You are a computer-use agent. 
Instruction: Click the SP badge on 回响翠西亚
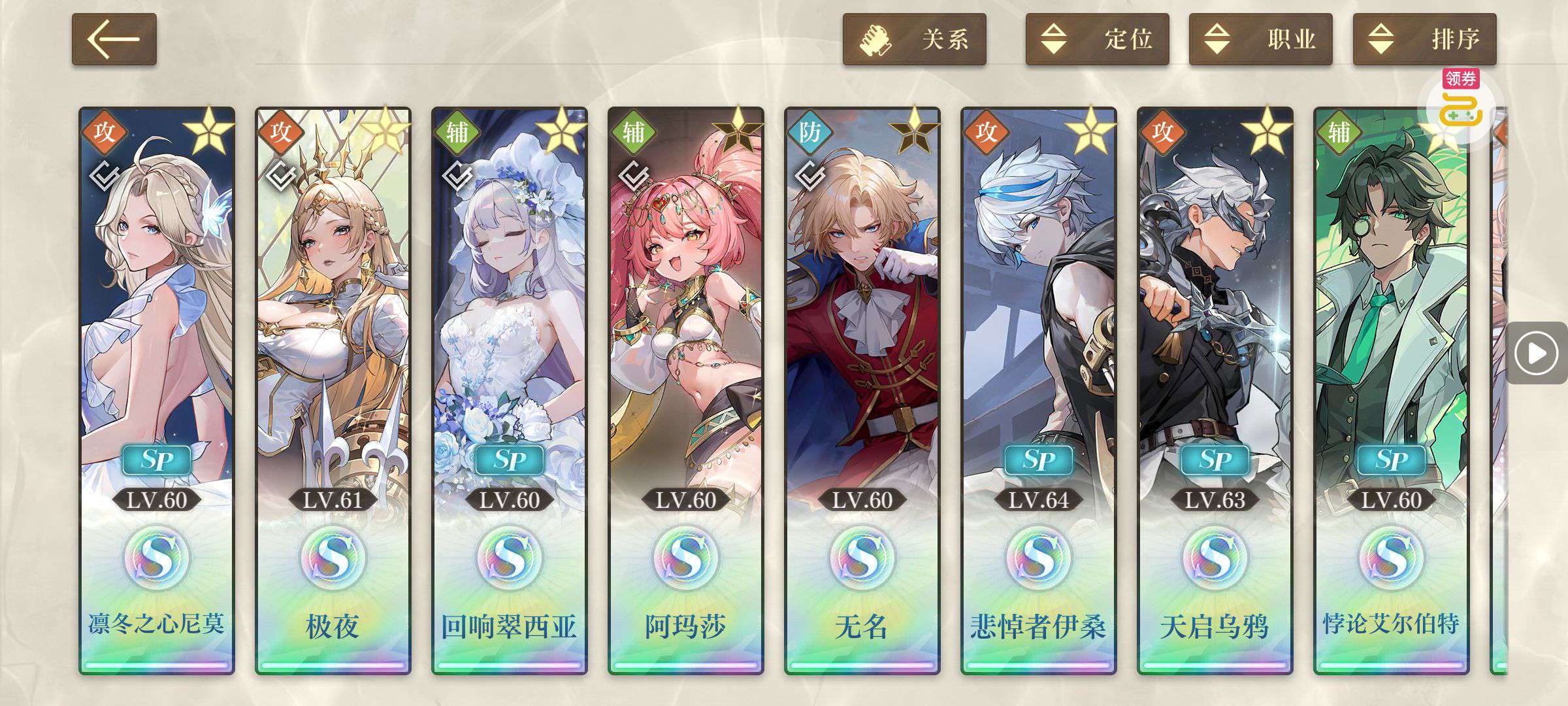510,460
